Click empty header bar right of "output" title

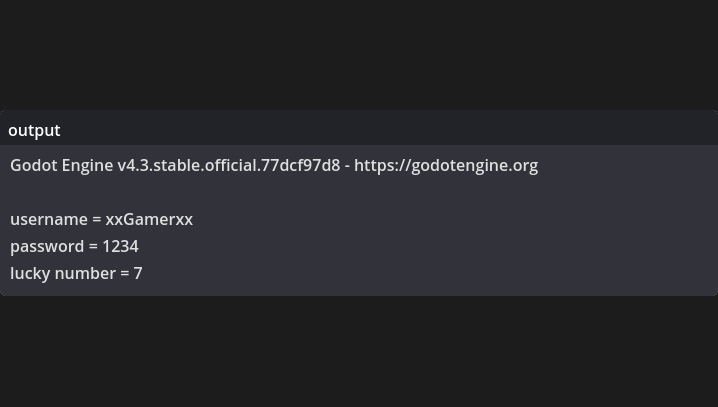click(x=389, y=128)
